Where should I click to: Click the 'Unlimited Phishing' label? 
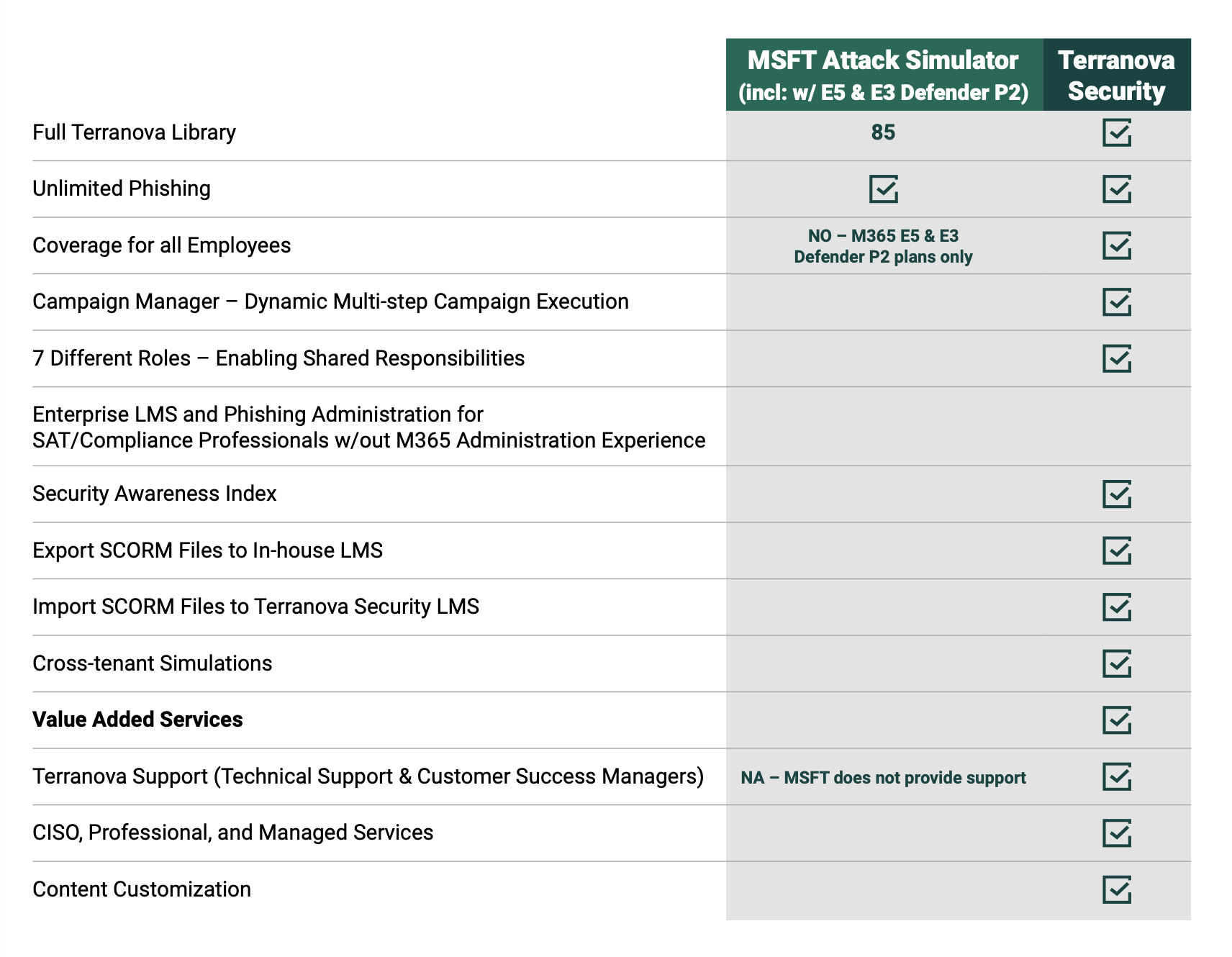pyautogui.click(x=122, y=189)
